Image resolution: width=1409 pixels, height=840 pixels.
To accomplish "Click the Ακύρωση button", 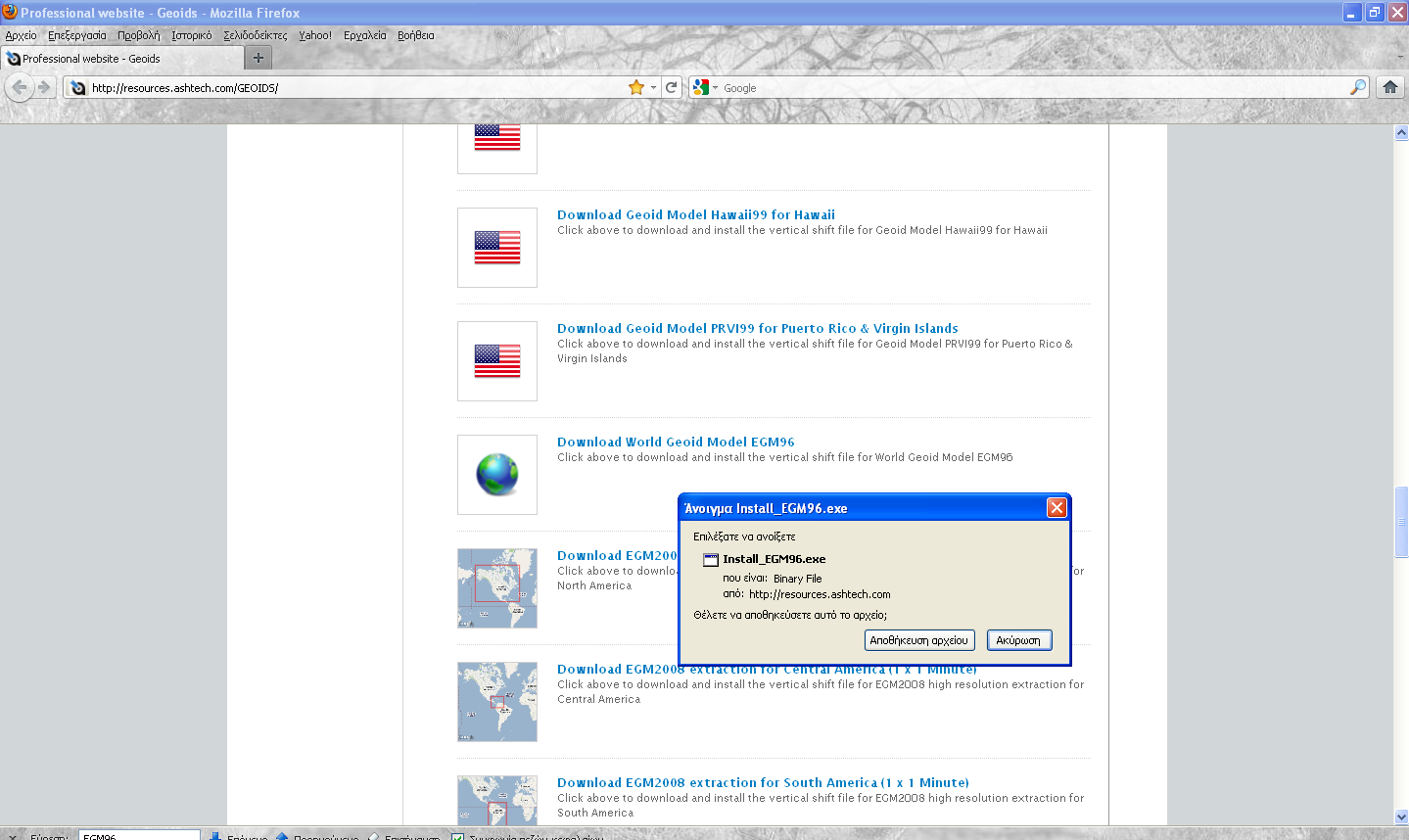I will click(1018, 640).
